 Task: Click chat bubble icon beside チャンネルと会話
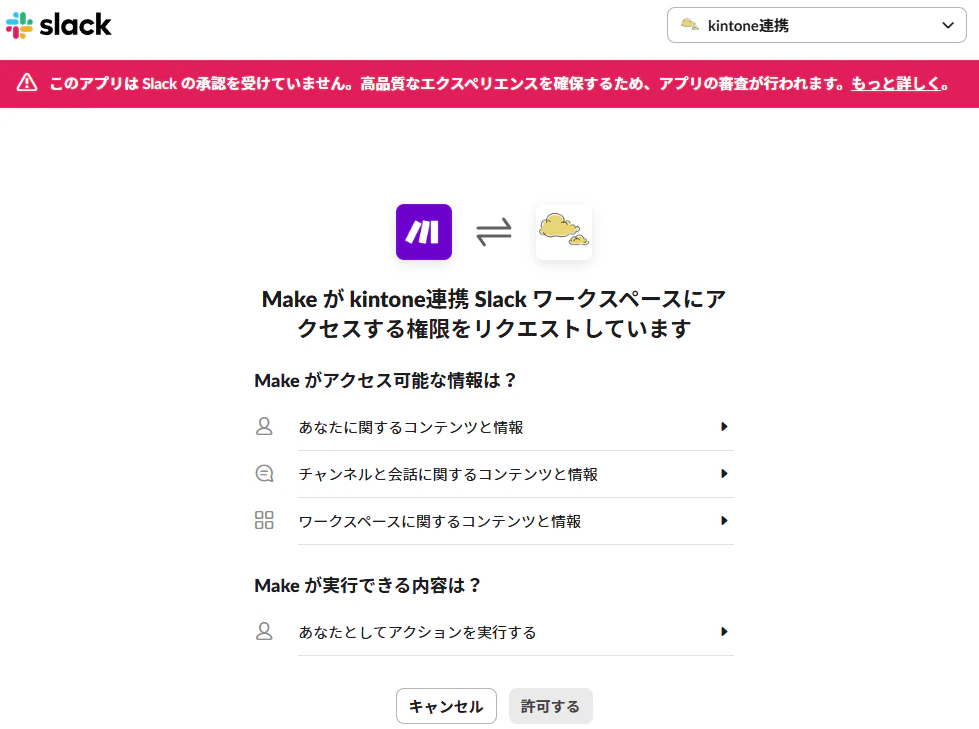pyautogui.click(x=265, y=474)
